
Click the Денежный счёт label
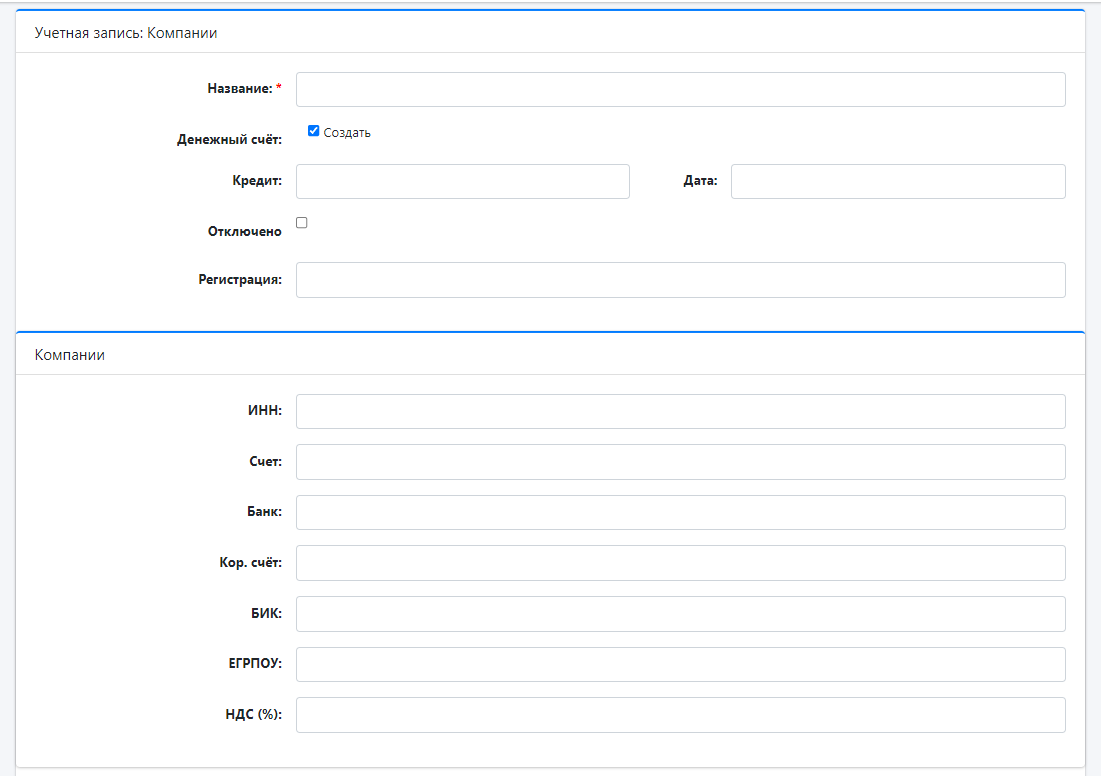tap(229, 140)
